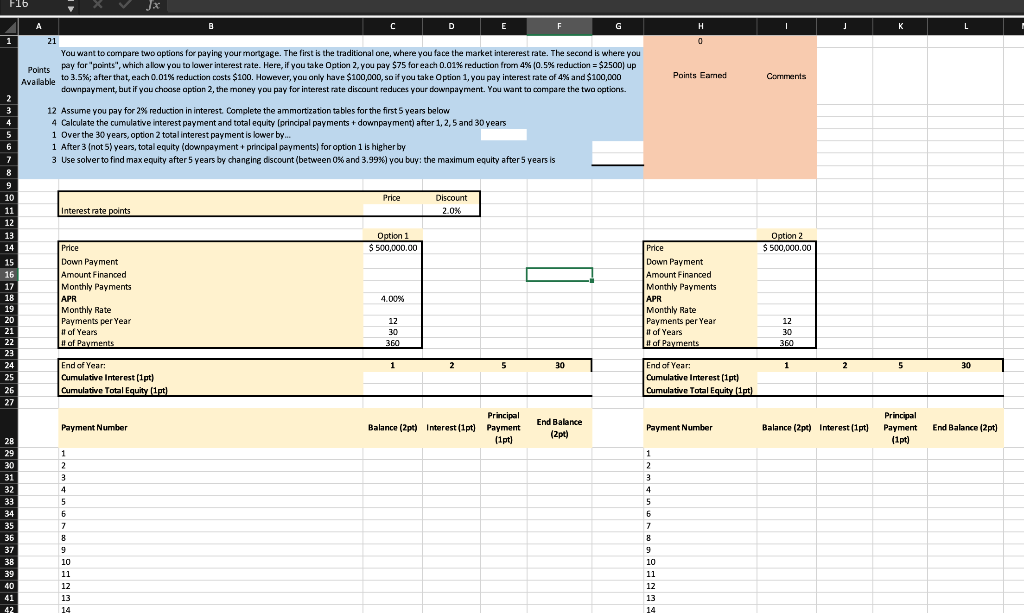Image resolution: width=1024 pixels, height=613 pixels.
Task: Click Option 1 APR value '4.00%'
Action: 392,298
